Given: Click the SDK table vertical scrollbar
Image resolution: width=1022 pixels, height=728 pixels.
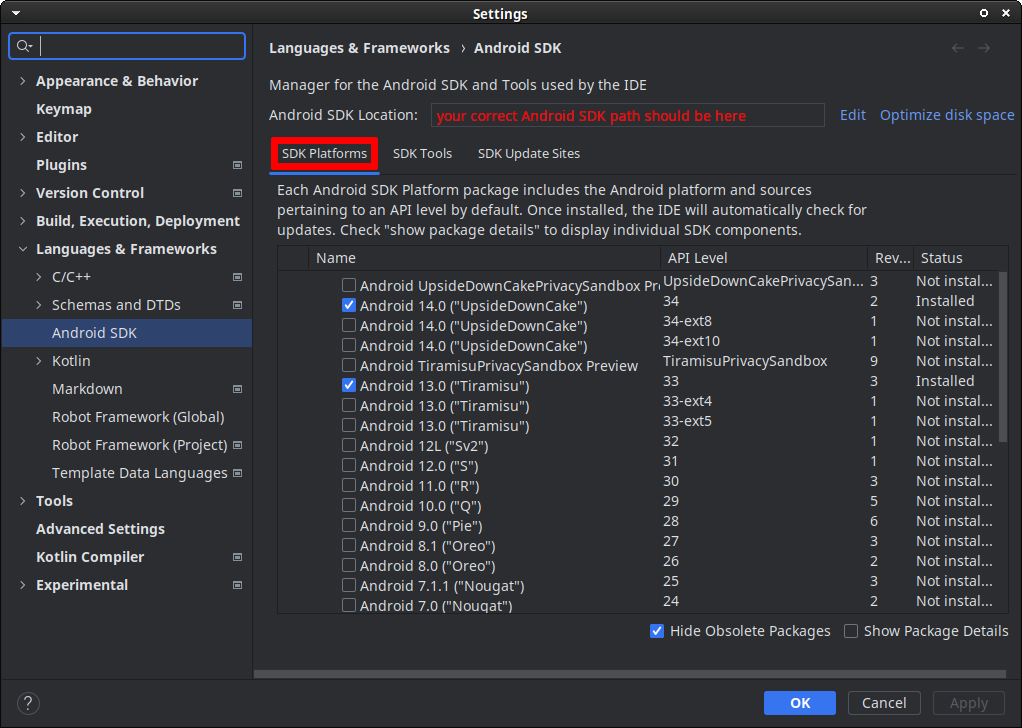Looking at the screenshot, I should [x=1002, y=358].
